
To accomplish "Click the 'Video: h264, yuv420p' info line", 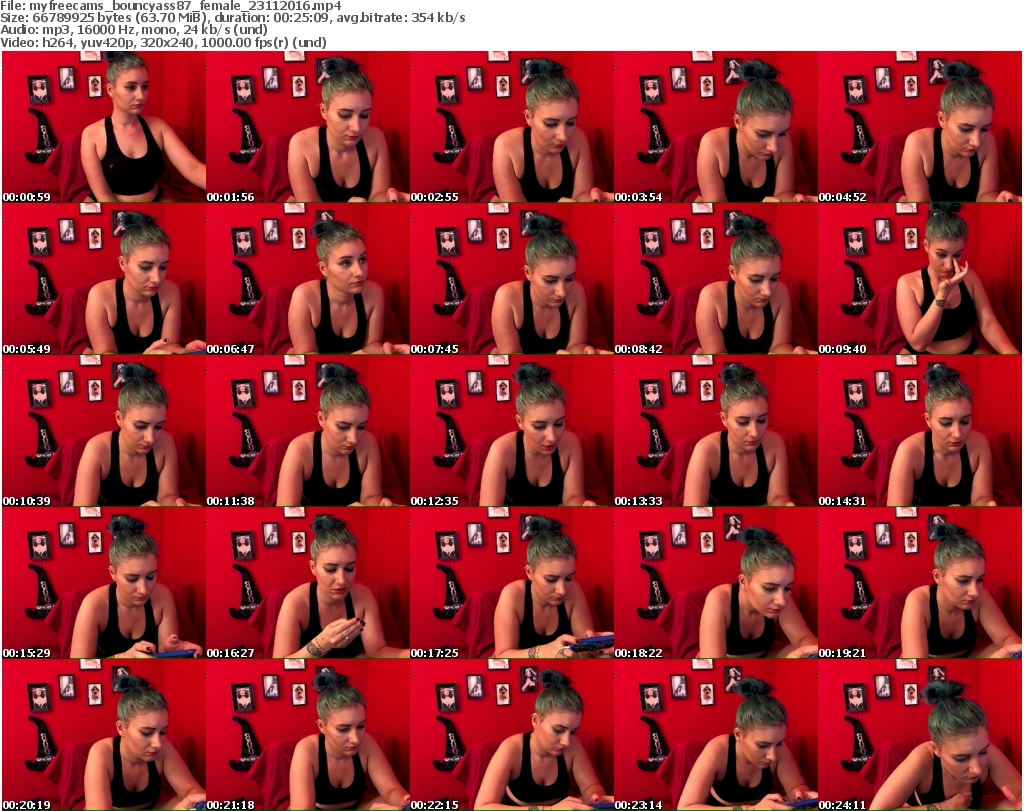I will pyautogui.click(x=163, y=42).
